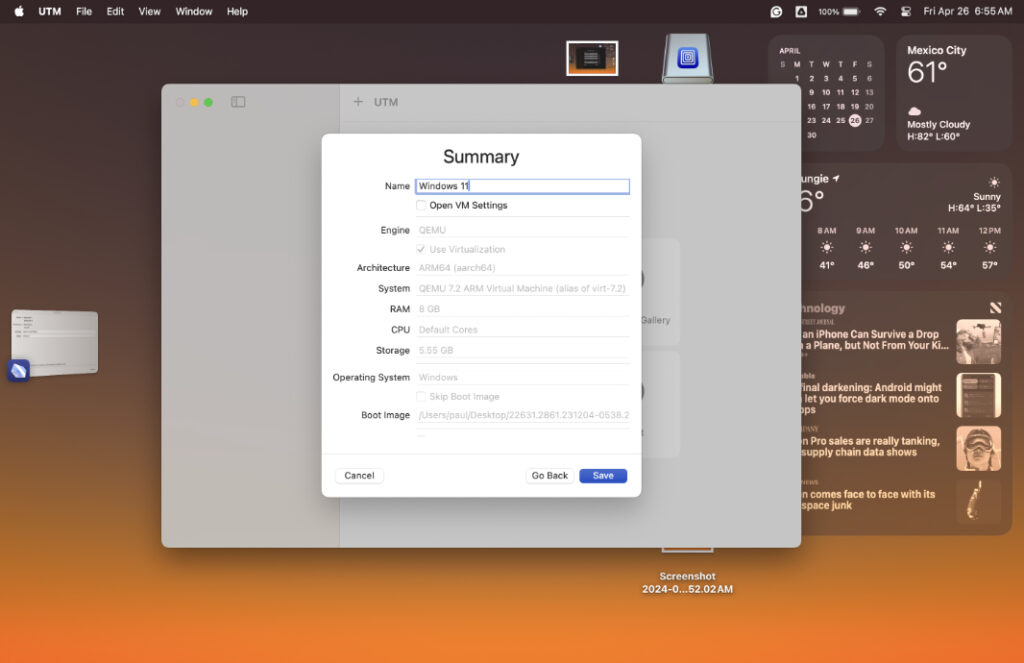Click the Name field showing Windows 11
The image size is (1024, 663).
[x=522, y=186]
